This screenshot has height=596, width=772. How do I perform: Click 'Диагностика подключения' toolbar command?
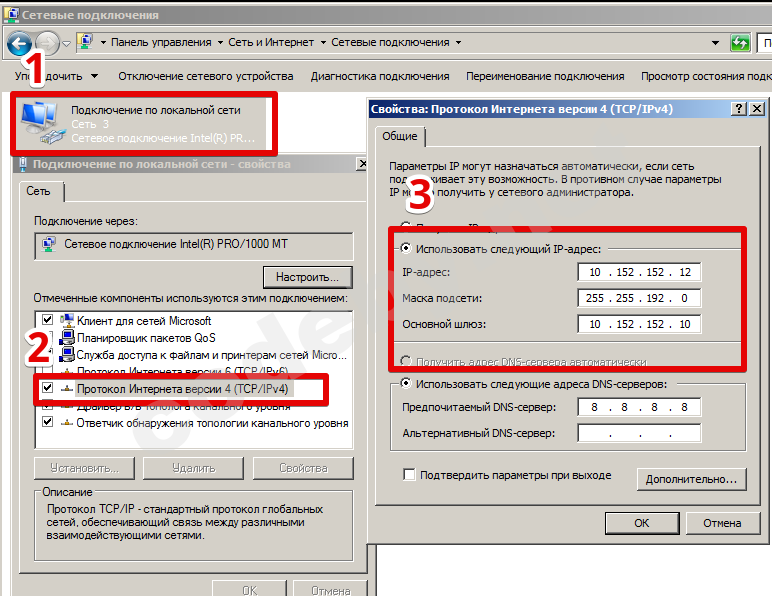[380, 76]
